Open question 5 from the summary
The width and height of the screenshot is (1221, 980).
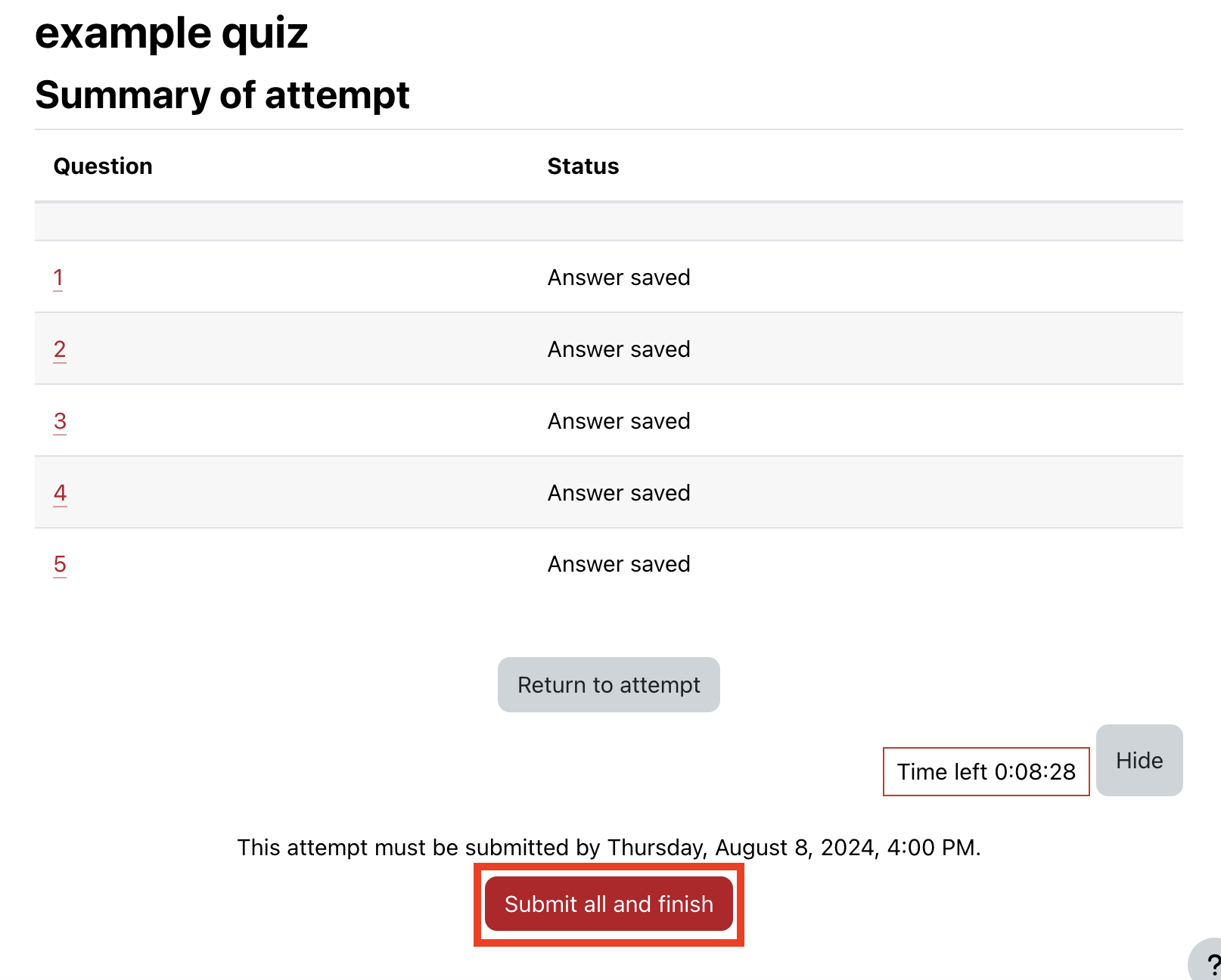point(60,564)
